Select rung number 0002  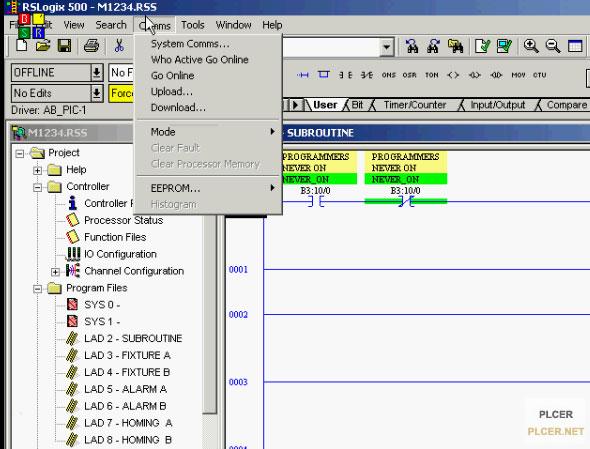238,314
